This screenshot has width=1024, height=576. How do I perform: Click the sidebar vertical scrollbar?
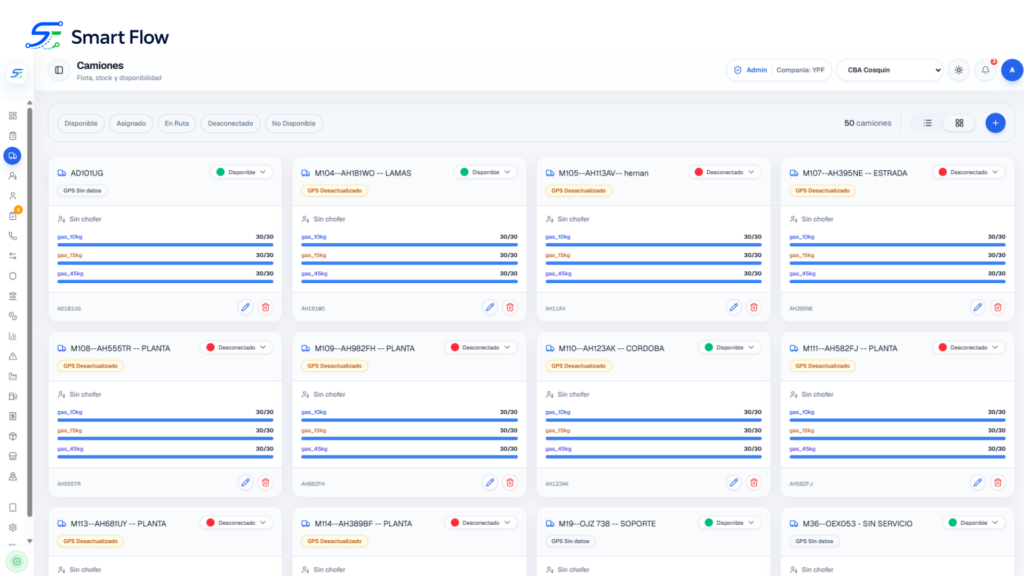29,312
